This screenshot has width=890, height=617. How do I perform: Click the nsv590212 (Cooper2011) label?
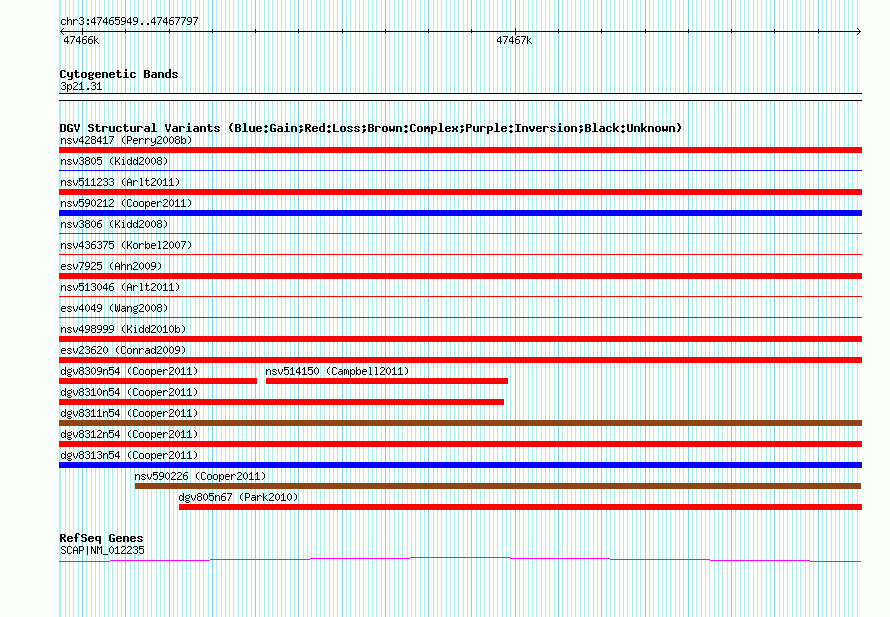(x=126, y=203)
